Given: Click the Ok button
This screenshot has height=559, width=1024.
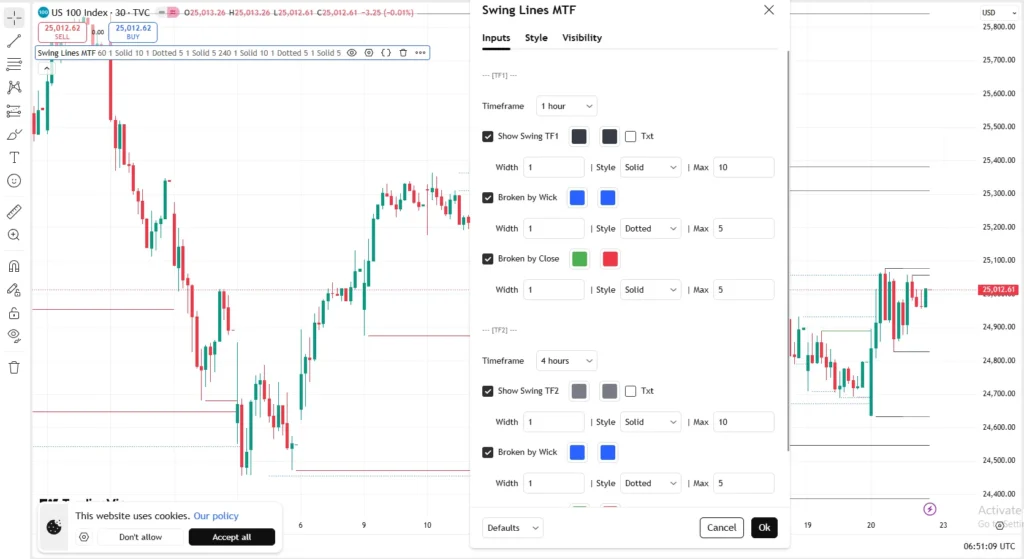Looking at the screenshot, I should point(764,528).
